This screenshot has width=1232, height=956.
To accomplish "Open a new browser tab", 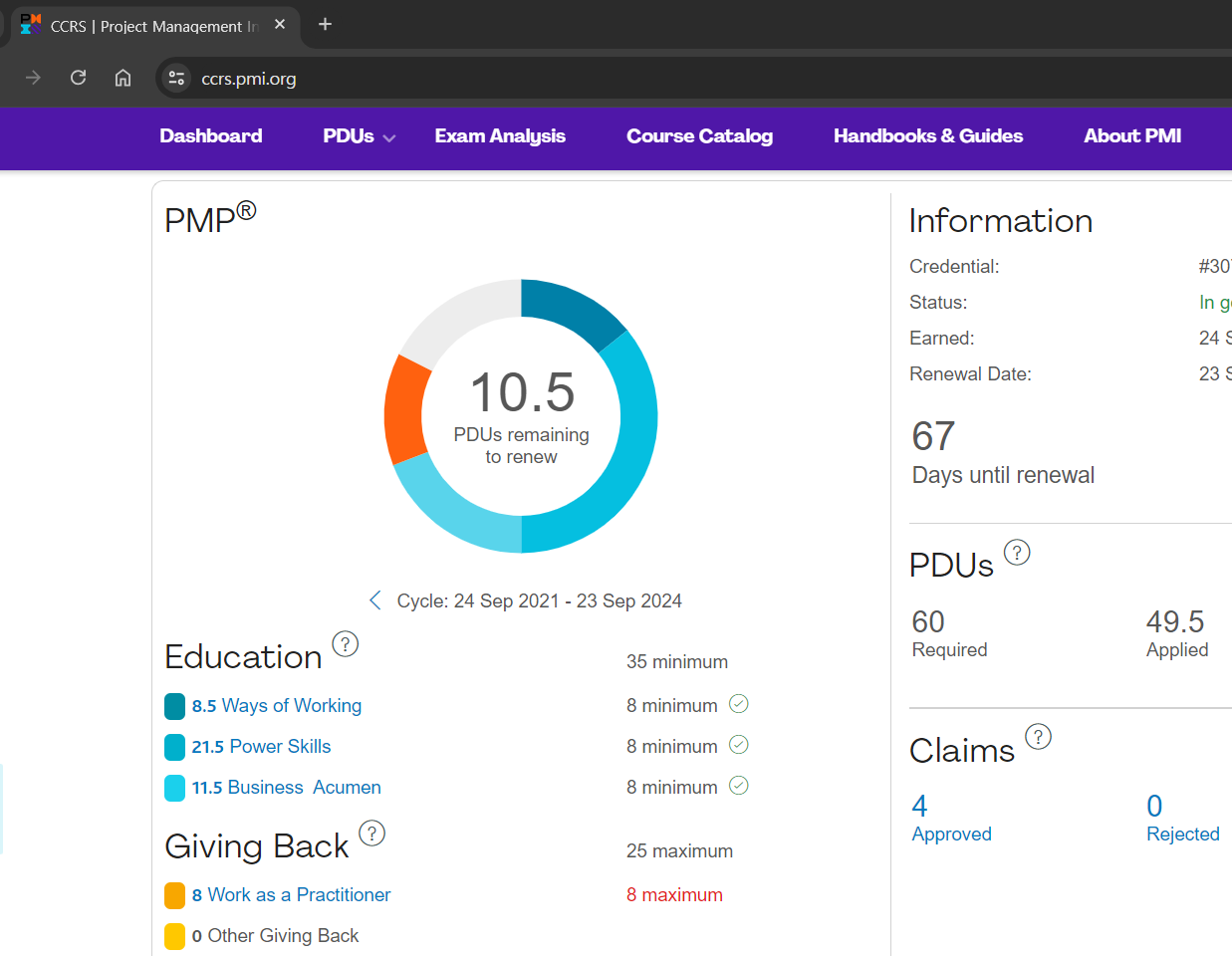I will point(325,24).
